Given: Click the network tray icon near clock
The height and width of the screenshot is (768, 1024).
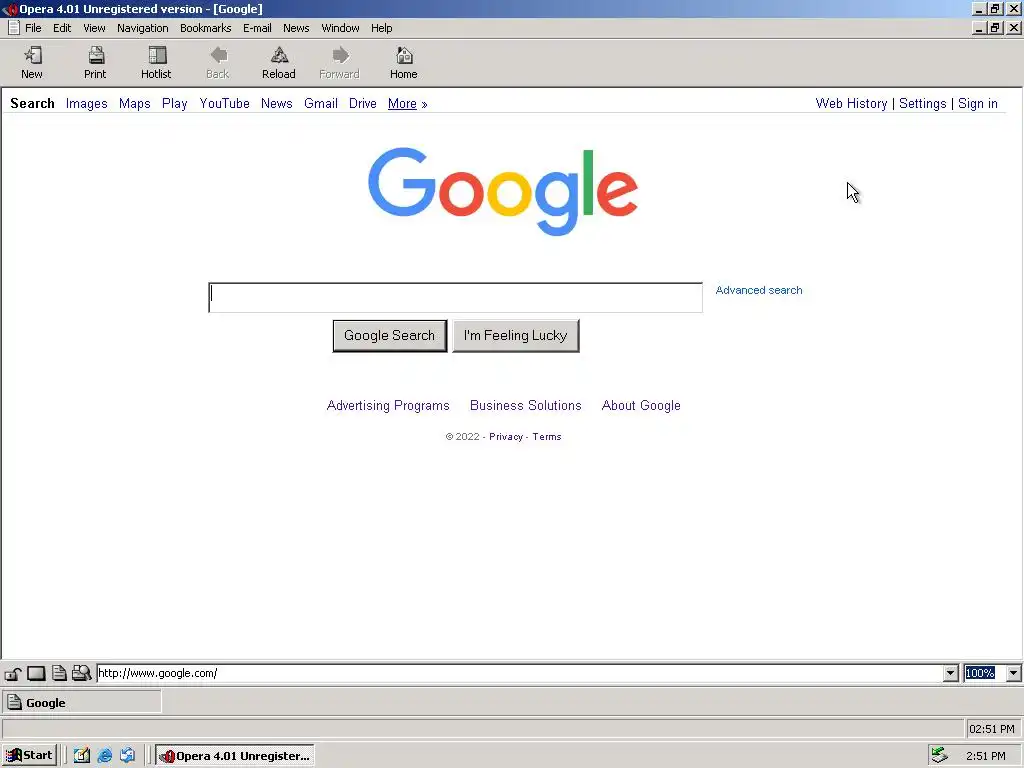Looking at the screenshot, I should (x=939, y=756).
